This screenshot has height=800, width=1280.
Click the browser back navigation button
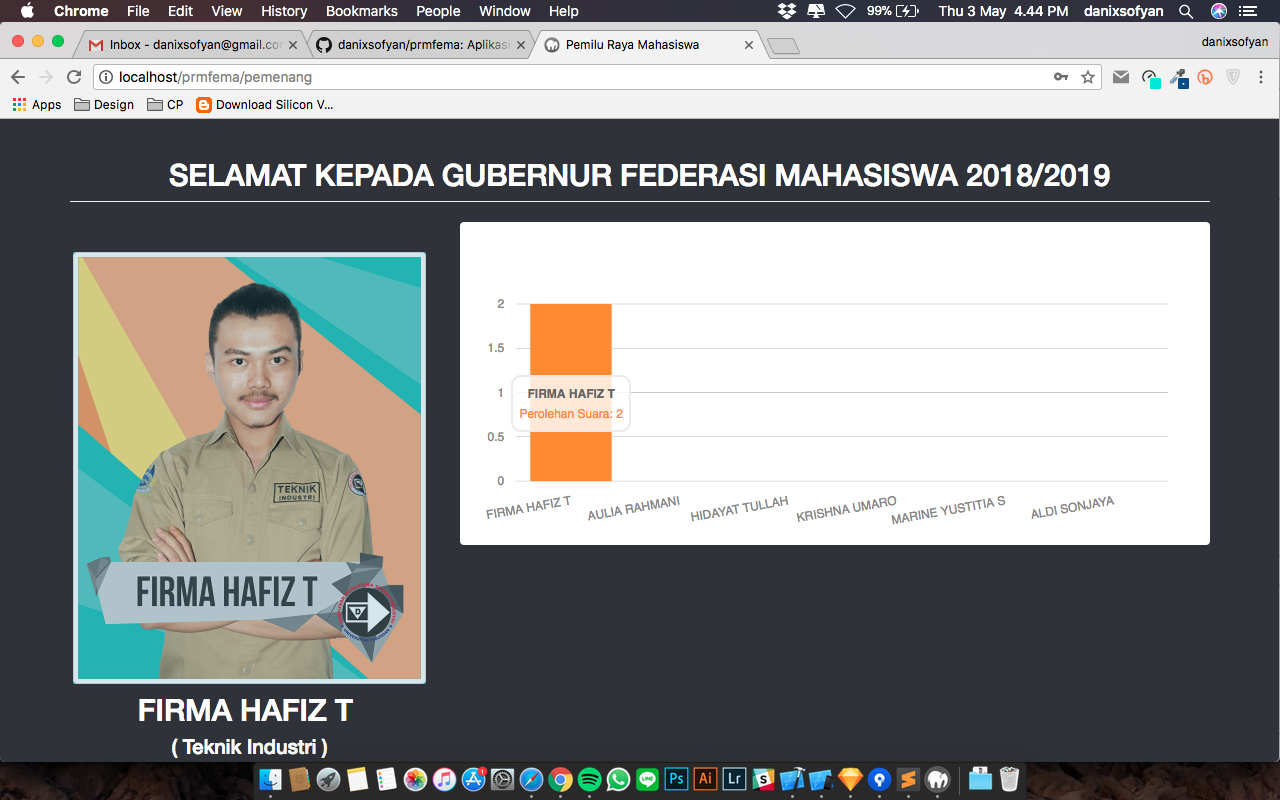point(17,76)
